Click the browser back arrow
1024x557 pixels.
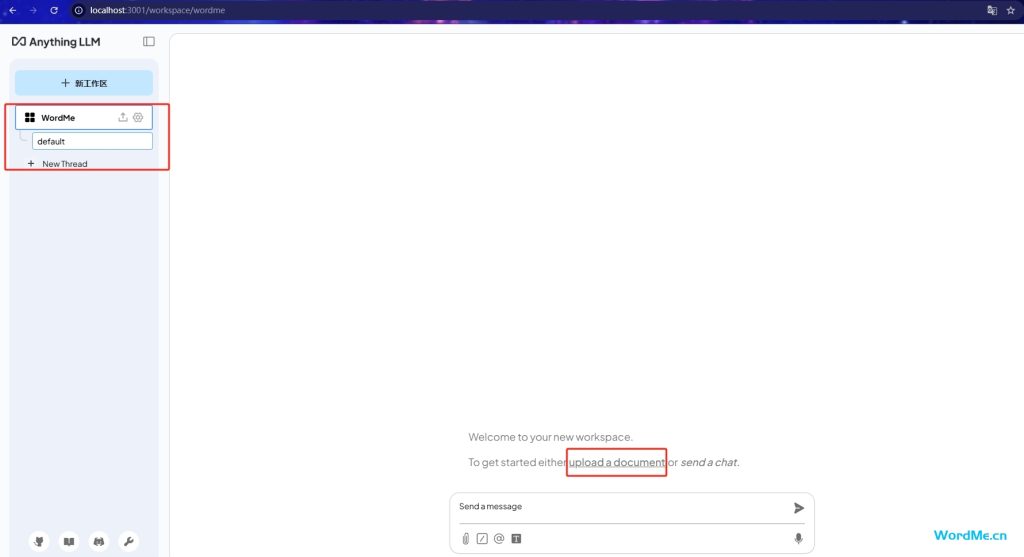[12, 10]
